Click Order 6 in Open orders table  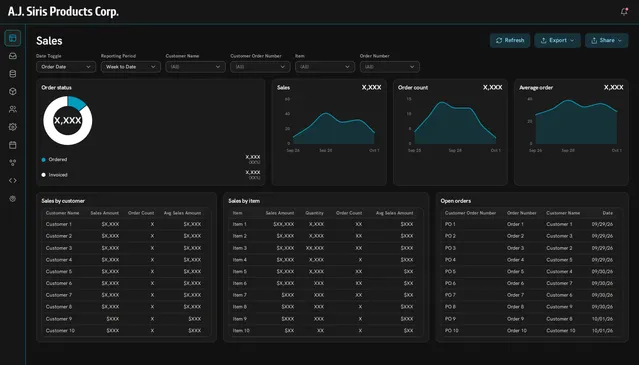(x=516, y=284)
